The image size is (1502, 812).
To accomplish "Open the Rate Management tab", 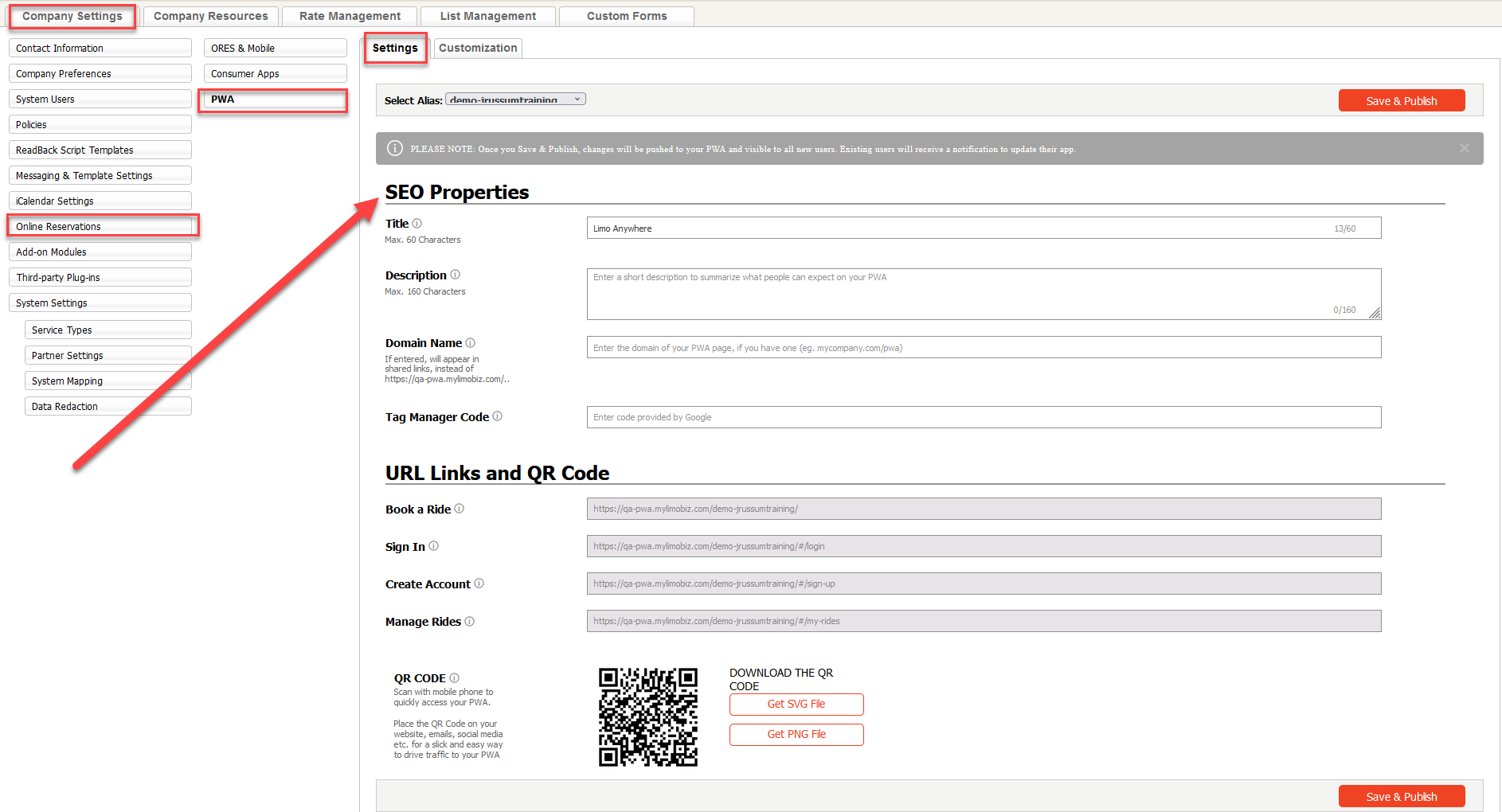I will click(350, 16).
